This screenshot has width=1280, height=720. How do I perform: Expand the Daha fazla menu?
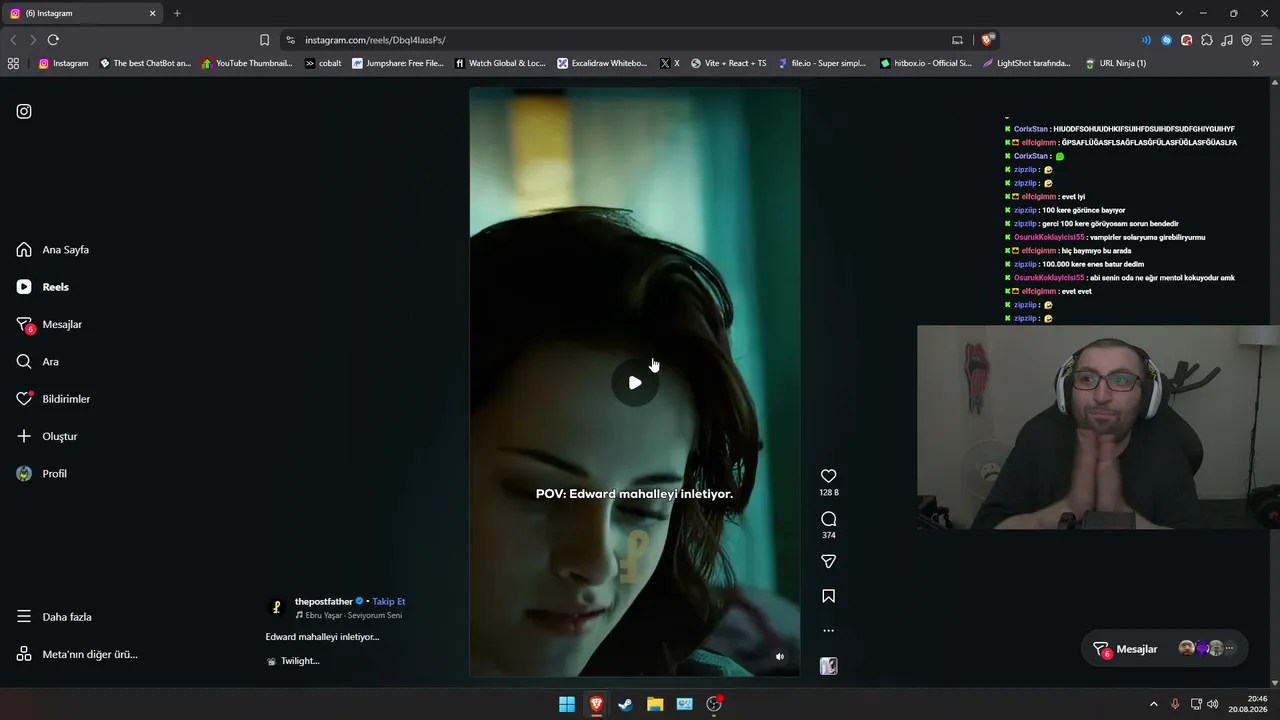(54, 617)
